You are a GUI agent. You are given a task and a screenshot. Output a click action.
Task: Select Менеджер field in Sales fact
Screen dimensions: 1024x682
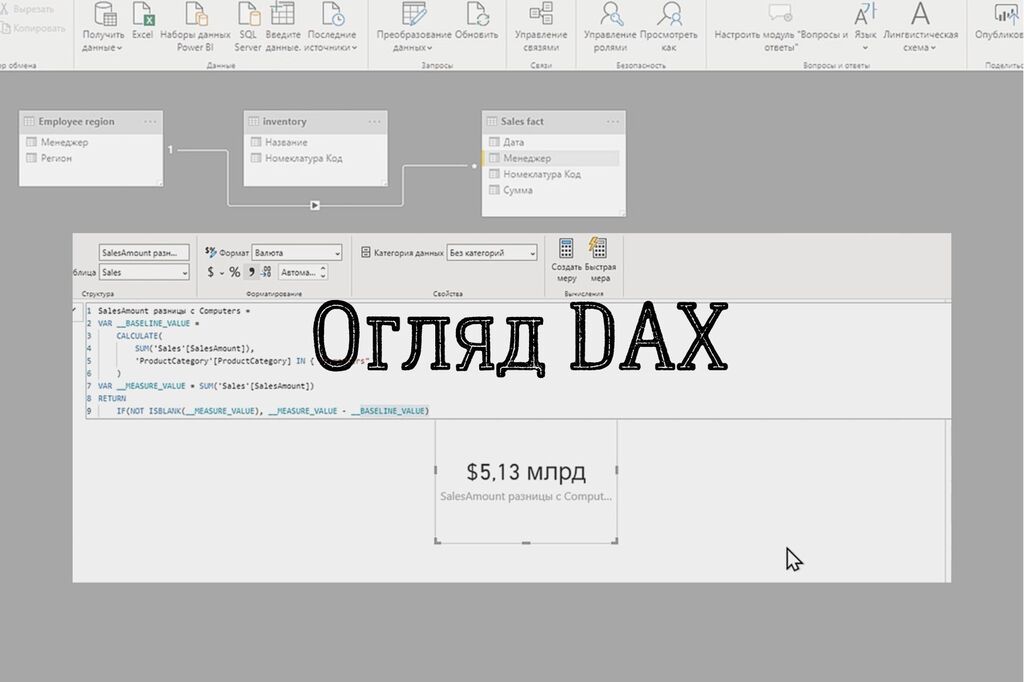pyautogui.click(x=553, y=158)
